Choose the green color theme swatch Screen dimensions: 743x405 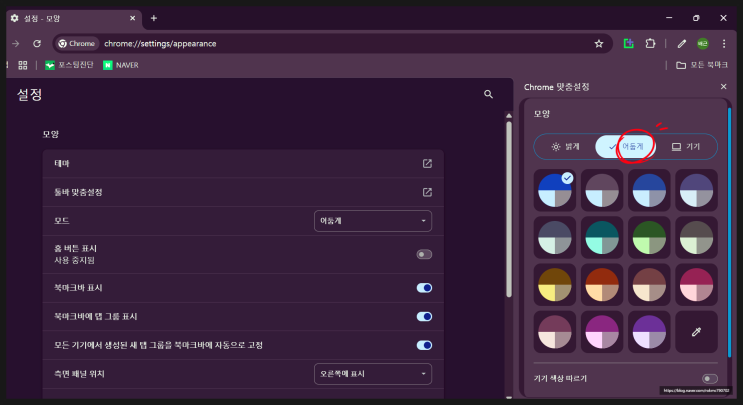pos(649,237)
